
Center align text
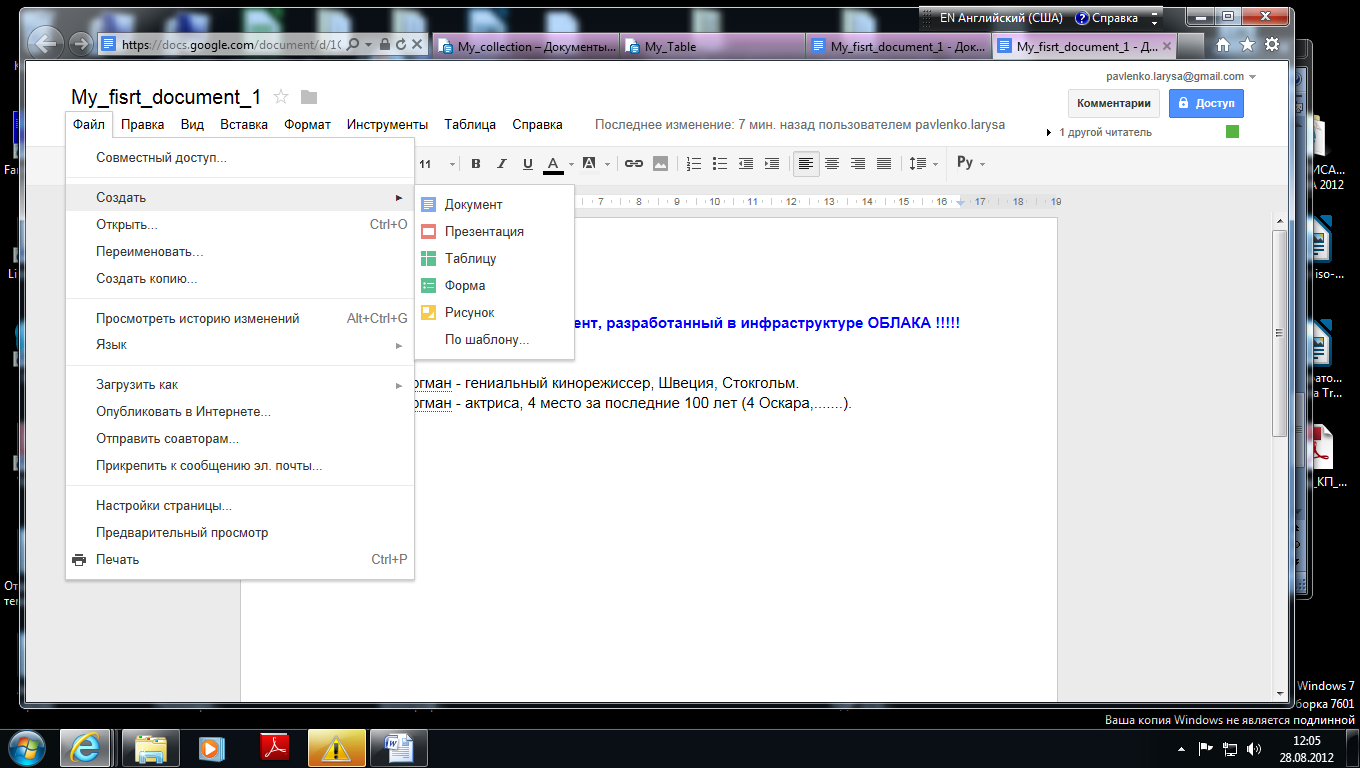[832, 163]
